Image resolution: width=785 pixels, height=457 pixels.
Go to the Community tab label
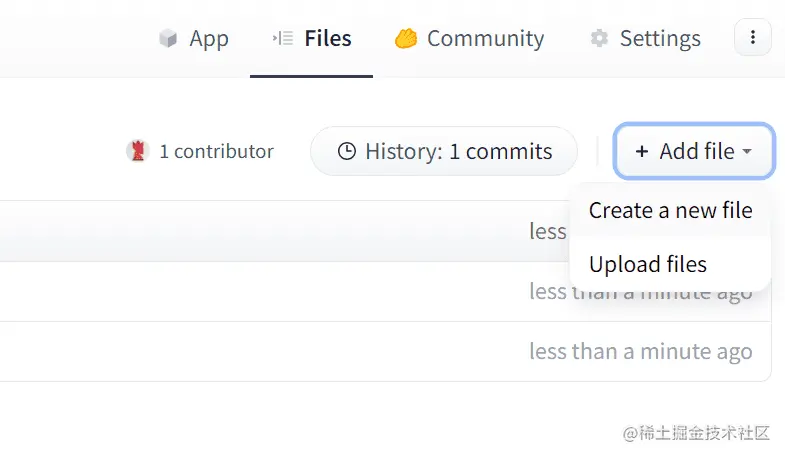coord(485,39)
